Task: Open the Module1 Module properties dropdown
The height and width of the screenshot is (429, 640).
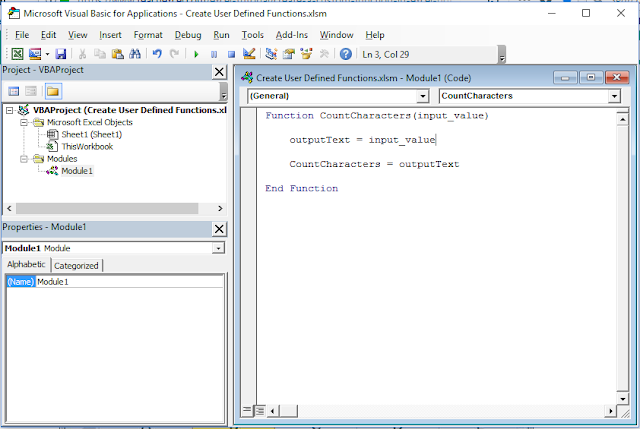Action: click(218, 248)
